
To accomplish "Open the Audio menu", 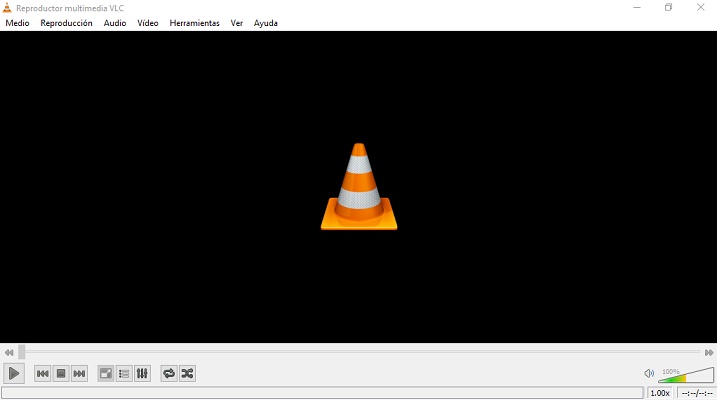I will tap(115, 23).
